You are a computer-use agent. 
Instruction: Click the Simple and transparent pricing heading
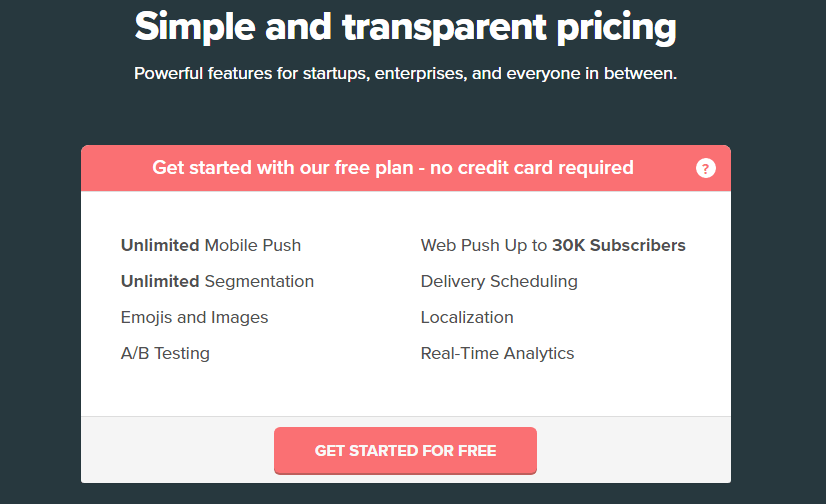coord(405,27)
